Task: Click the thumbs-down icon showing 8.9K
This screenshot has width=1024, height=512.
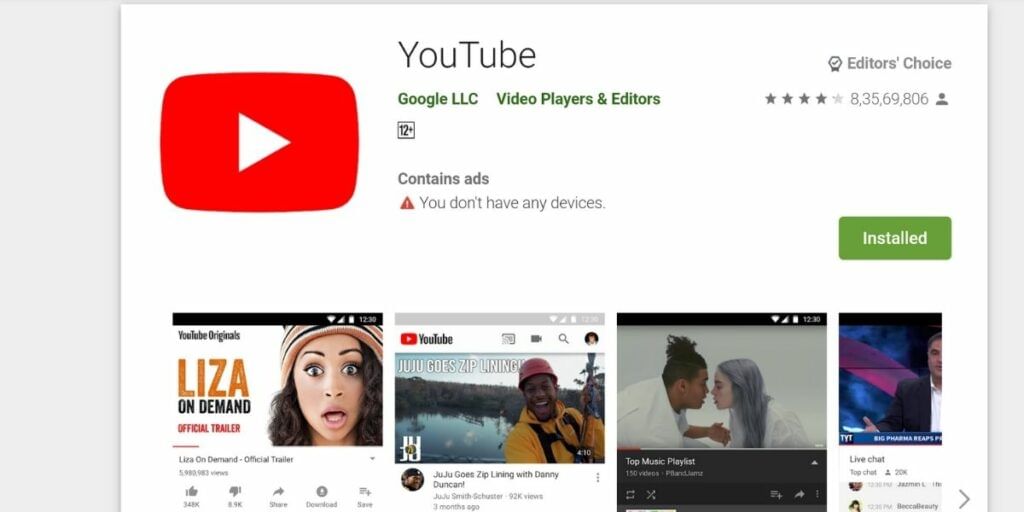Action: point(235,491)
